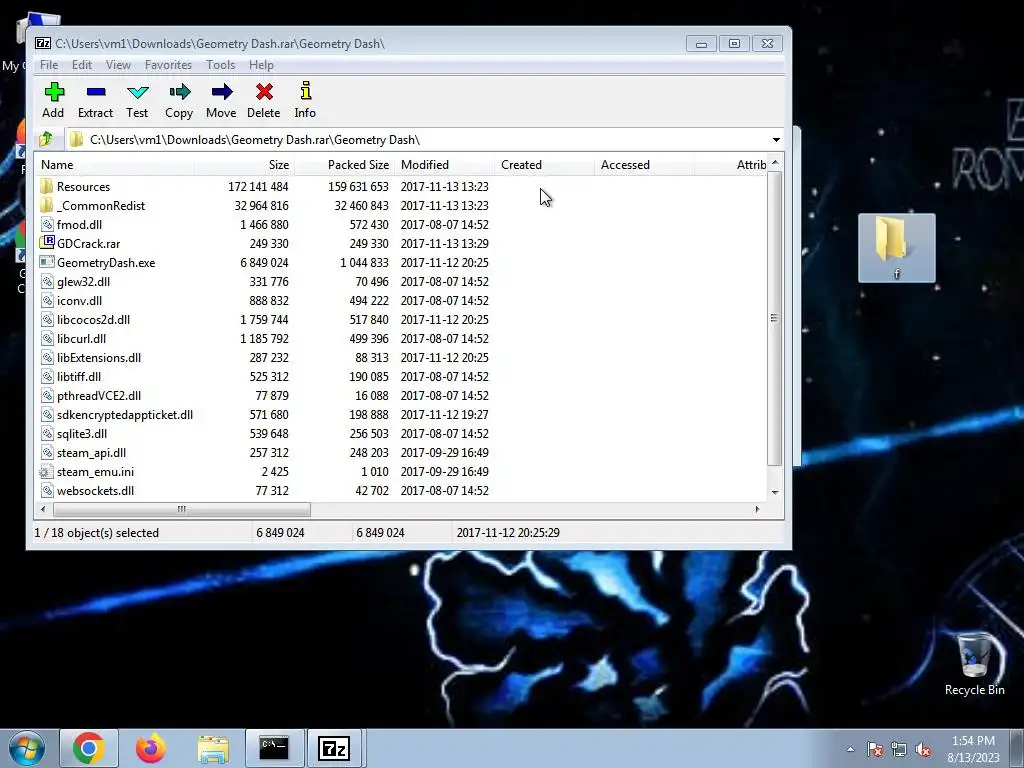Select the fmod.dll file icon
1024x768 pixels.
tap(46, 224)
